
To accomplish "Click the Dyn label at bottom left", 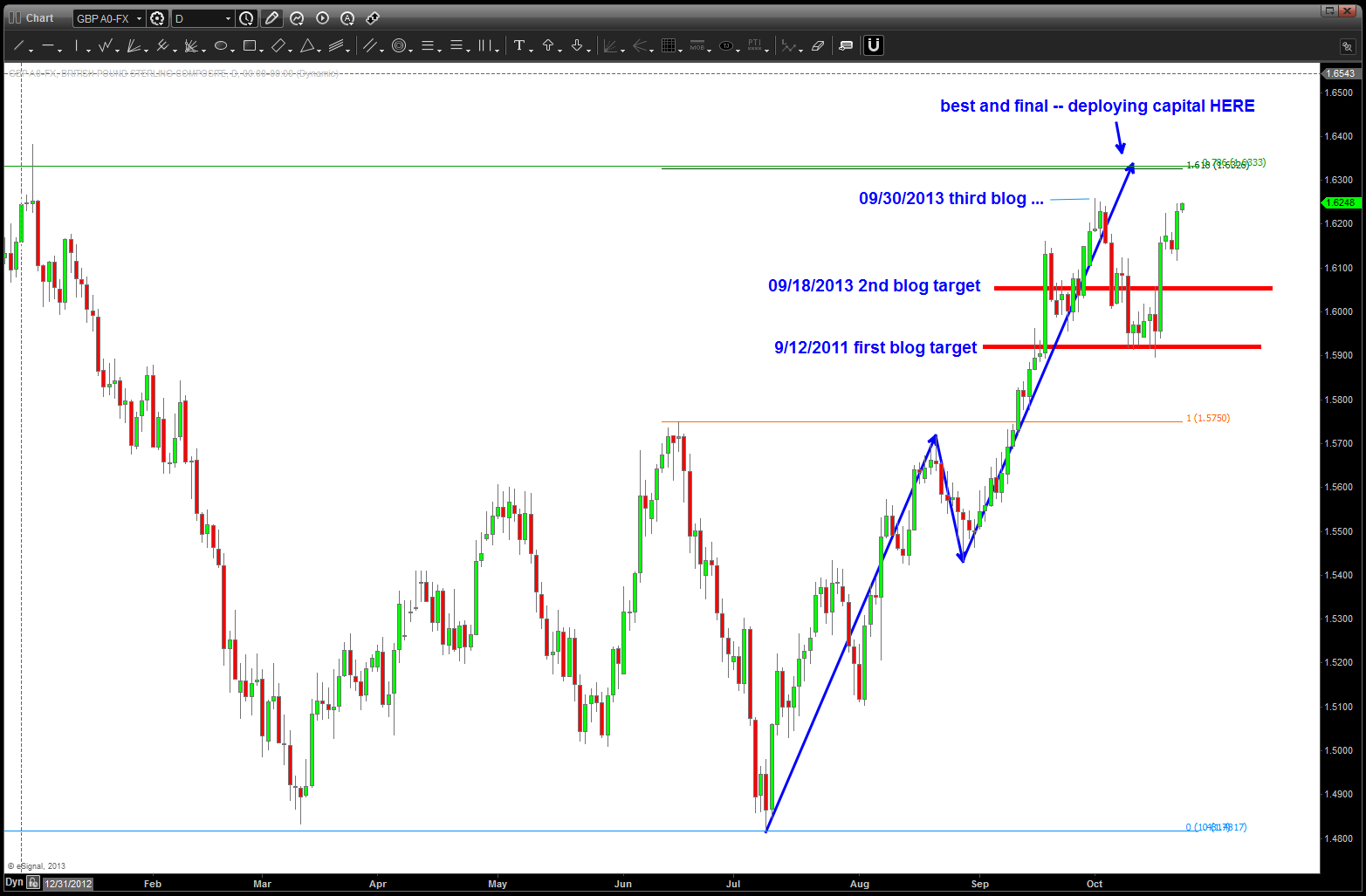I will tap(14, 883).
